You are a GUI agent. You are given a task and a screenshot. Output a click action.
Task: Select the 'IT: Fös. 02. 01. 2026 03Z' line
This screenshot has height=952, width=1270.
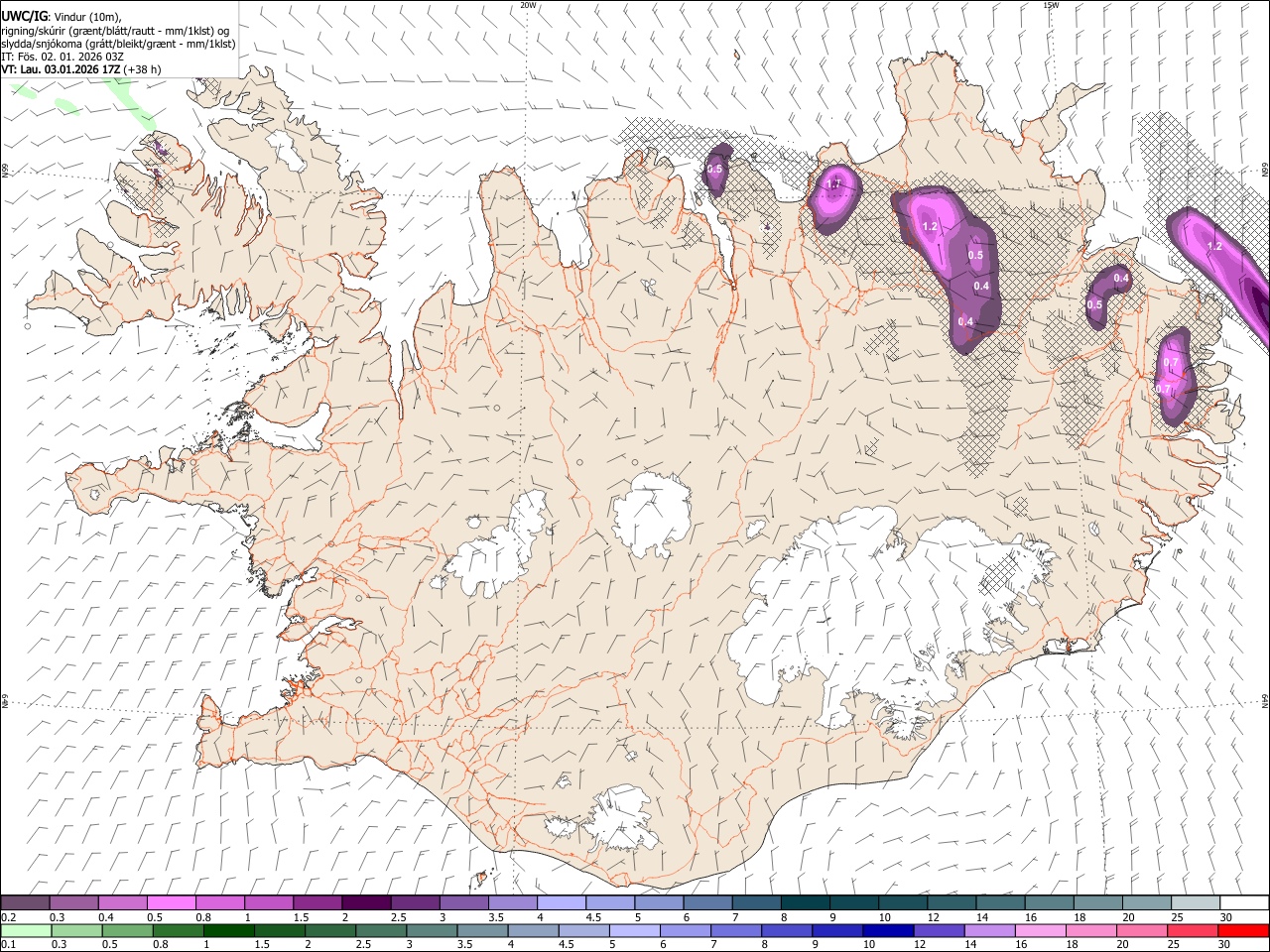click(63, 57)
